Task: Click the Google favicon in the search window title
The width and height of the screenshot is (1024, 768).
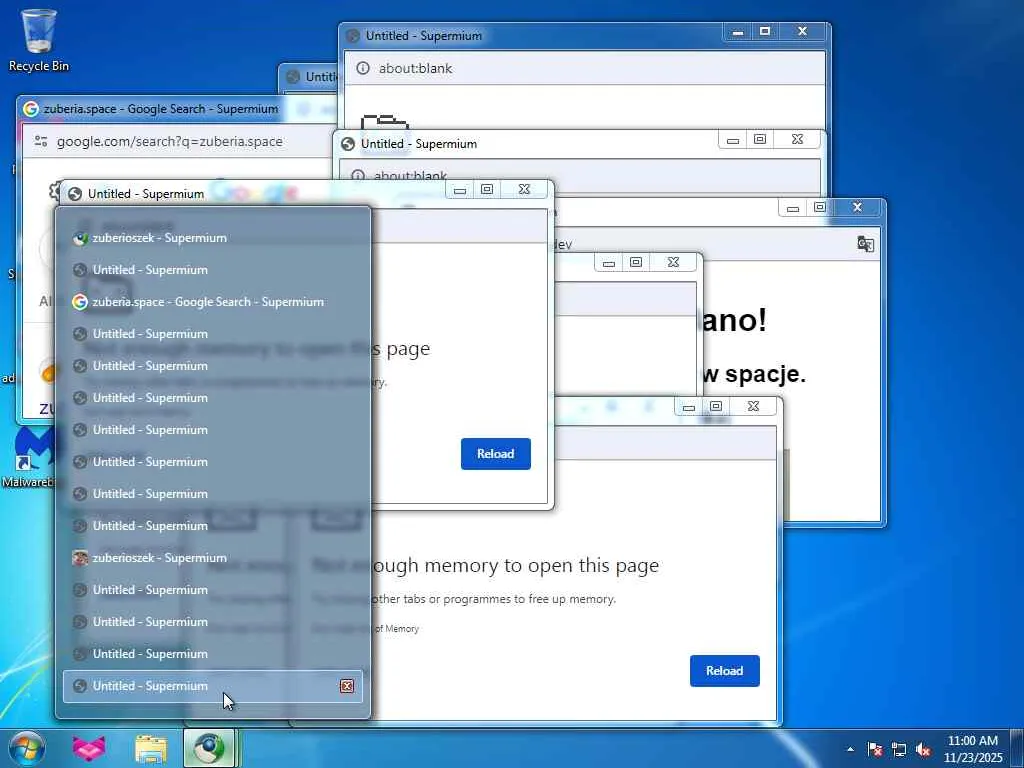Action: 30,109
